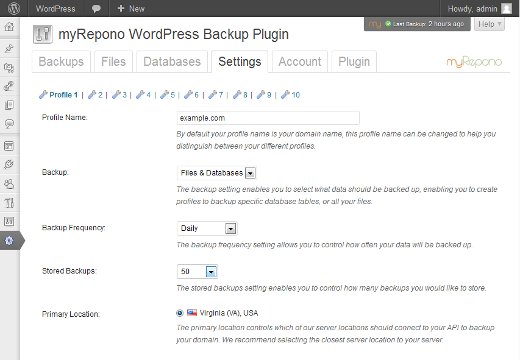Select Virginia (VA), USA primary location
This screenshot has height=360, width=520.
coord(180,313)
